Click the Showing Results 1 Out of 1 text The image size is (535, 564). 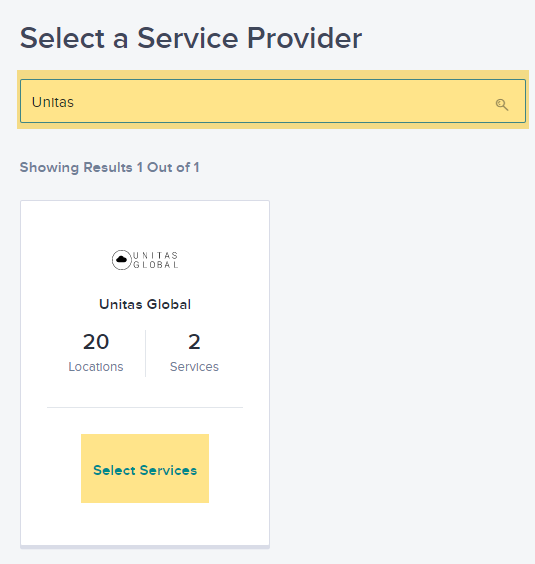(109, 168)
